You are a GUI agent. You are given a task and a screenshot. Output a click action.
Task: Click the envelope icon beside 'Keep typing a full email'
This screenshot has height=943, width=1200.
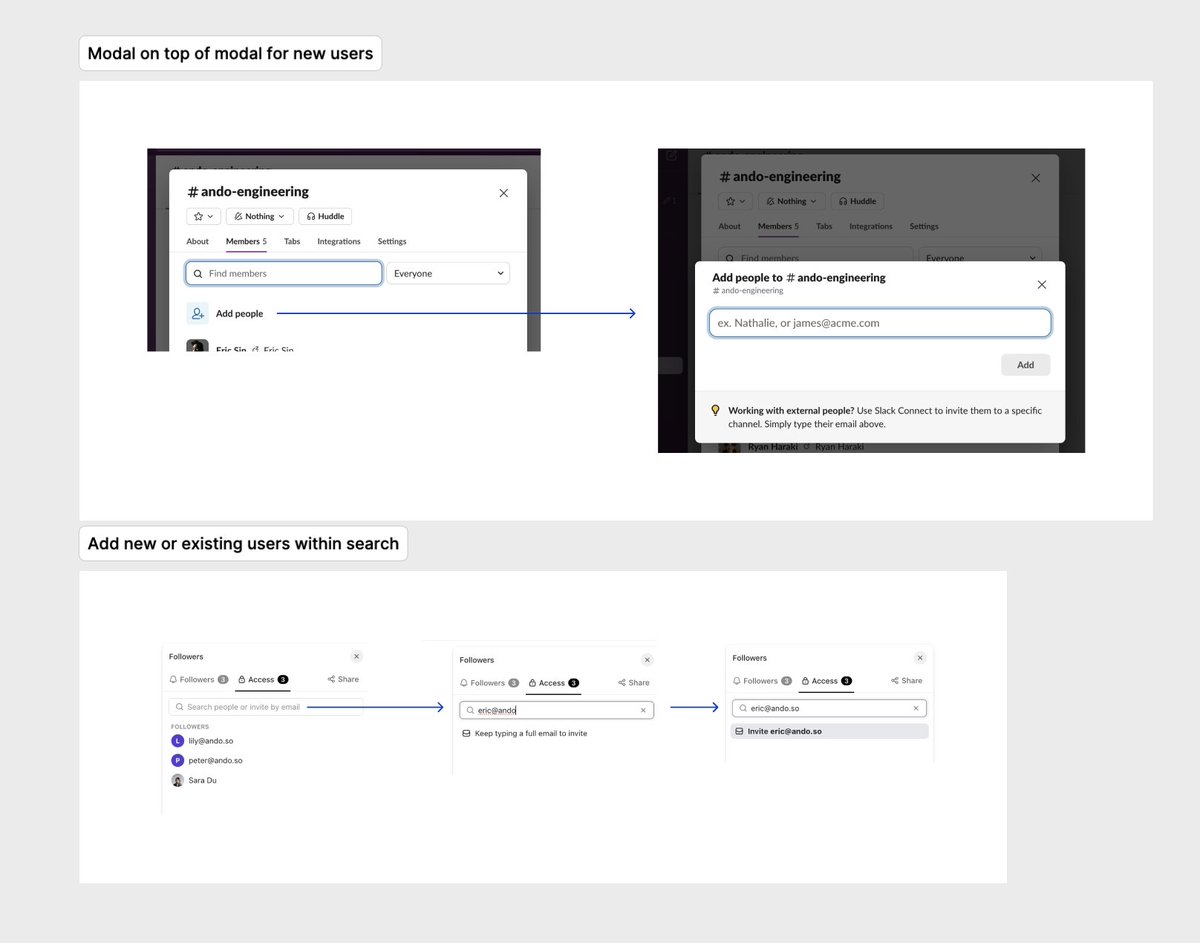click(466, 733)
